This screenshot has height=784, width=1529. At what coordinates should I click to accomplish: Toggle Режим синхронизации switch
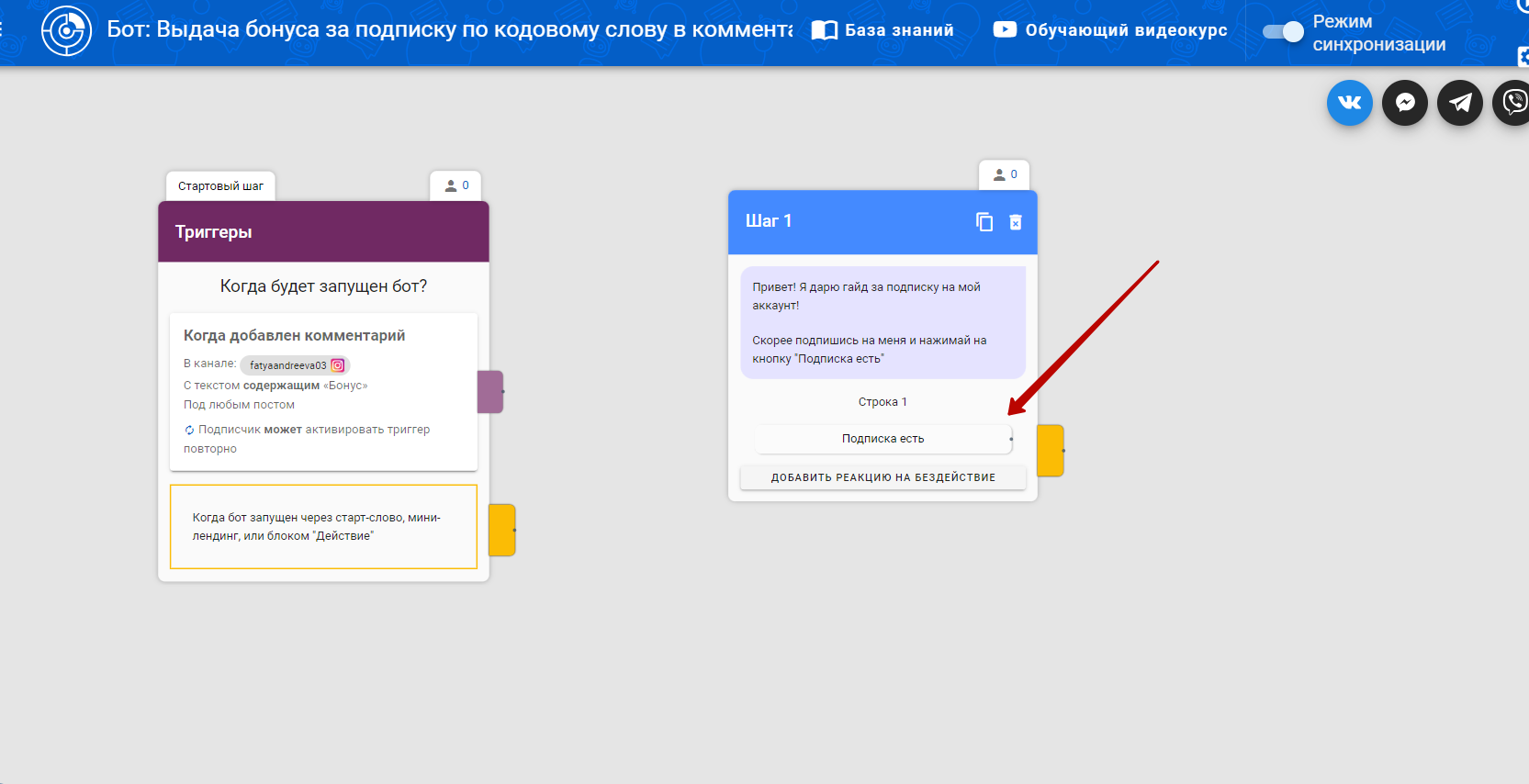click(x=1283, y=32)
